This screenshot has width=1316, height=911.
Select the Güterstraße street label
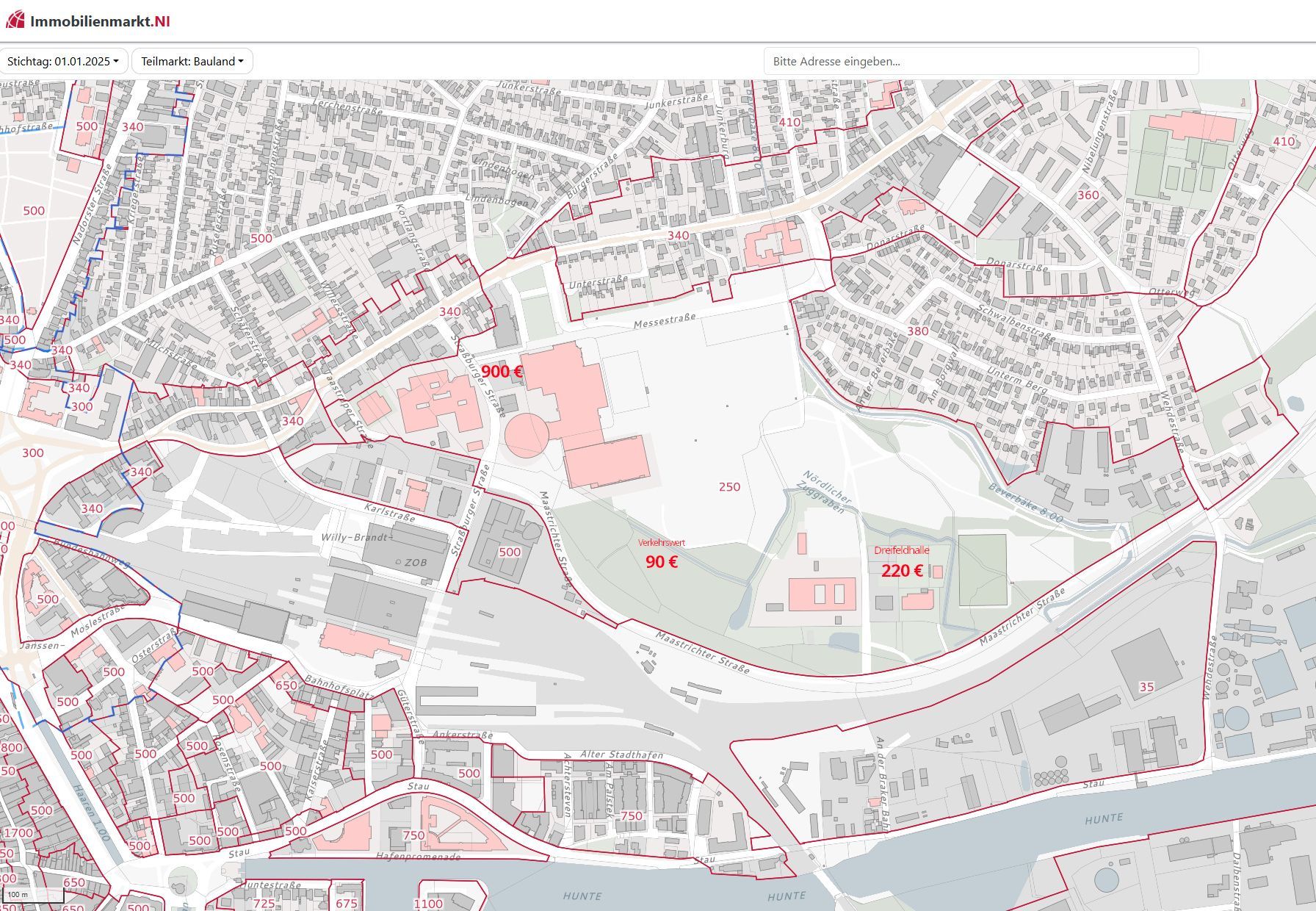411,716
